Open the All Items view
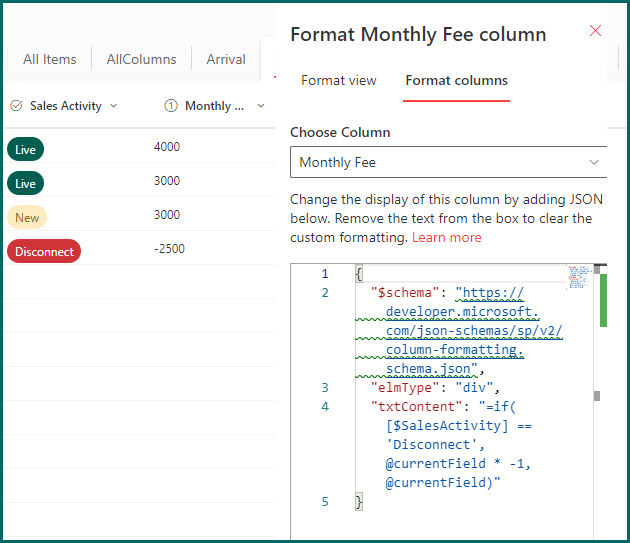 click(50, 59)
